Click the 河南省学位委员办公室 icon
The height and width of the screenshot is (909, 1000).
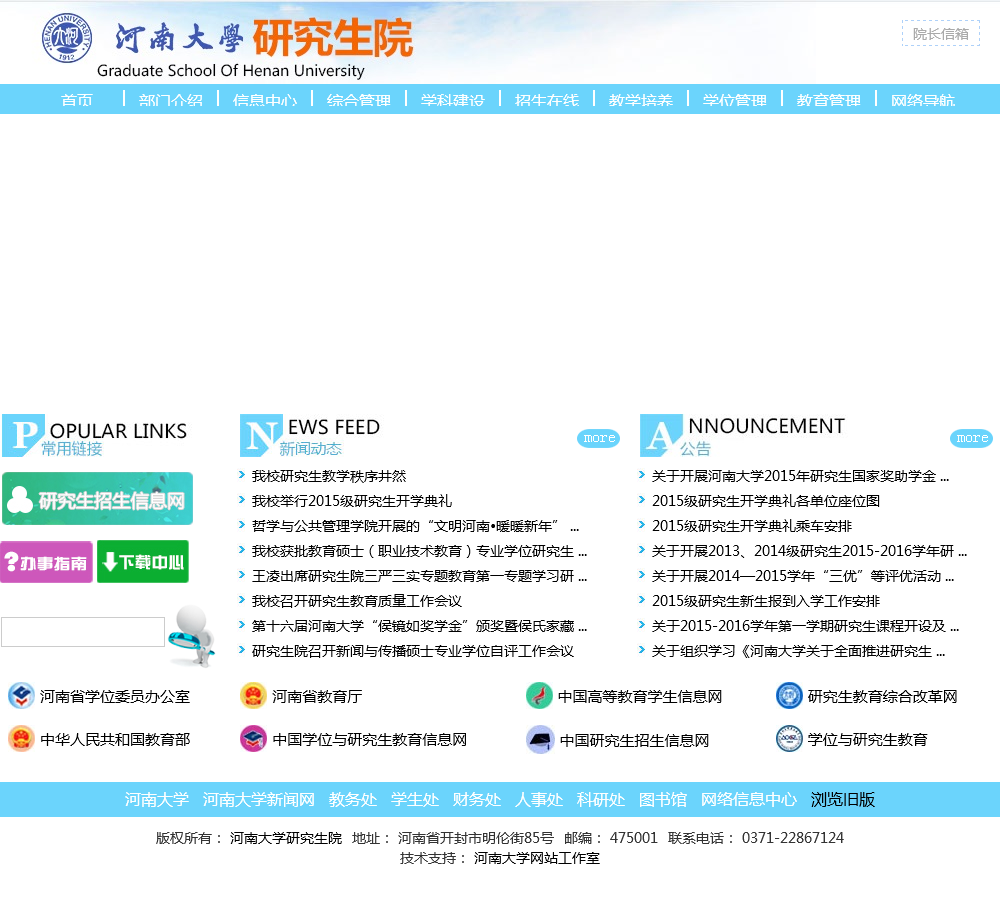[x=21, y=696]
